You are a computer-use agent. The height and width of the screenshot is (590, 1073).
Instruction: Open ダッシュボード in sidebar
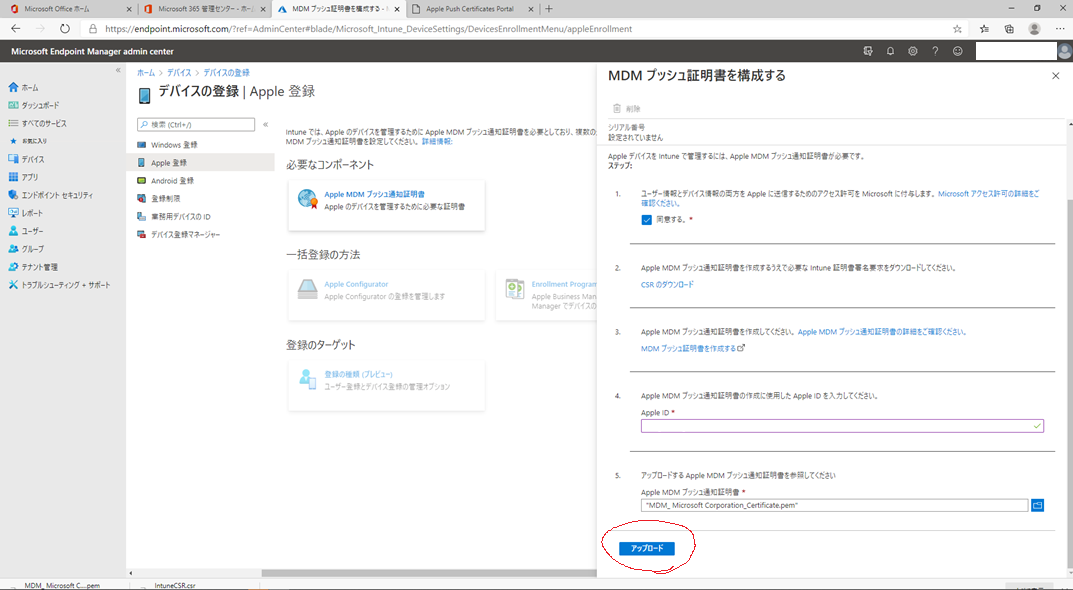34,105
